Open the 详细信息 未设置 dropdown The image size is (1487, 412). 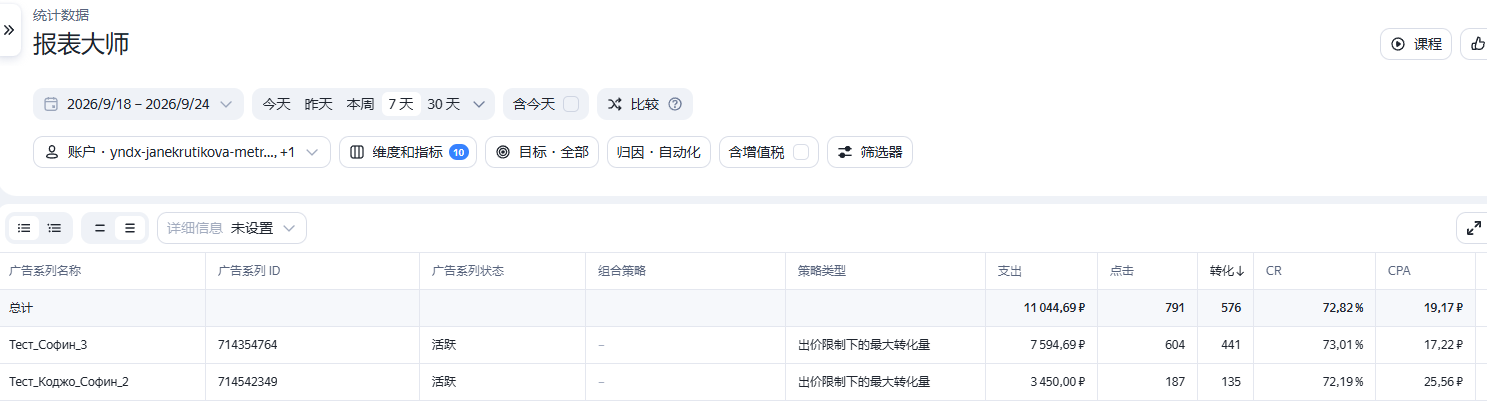232,228
